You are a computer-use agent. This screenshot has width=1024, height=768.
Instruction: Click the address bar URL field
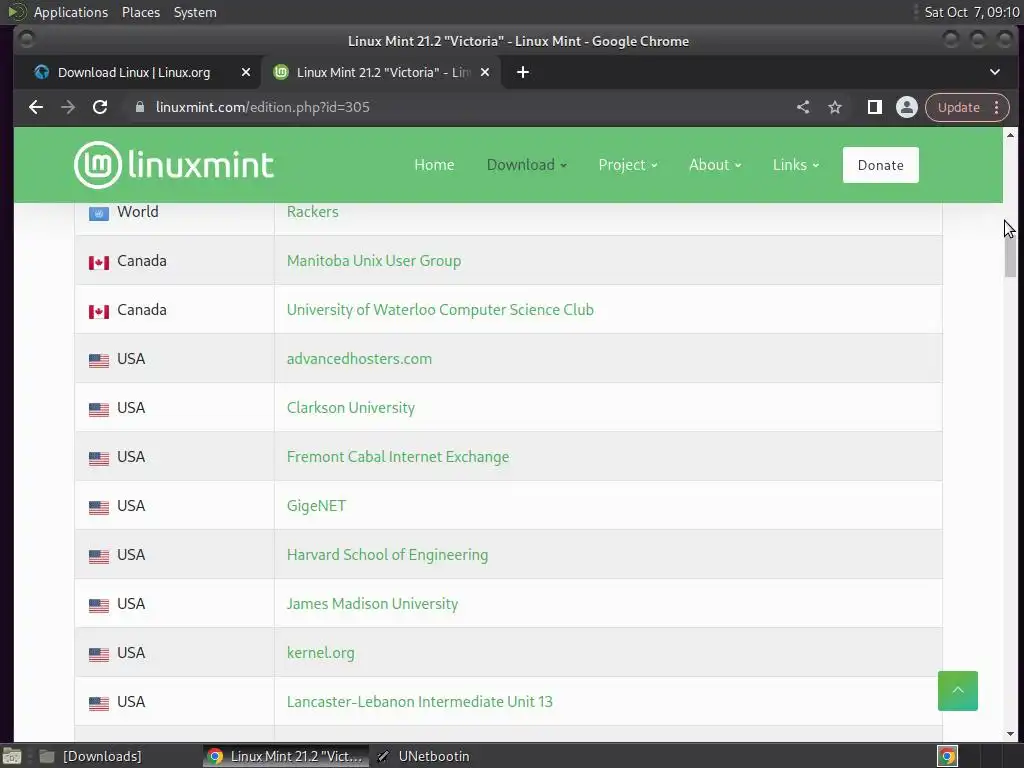457,107
